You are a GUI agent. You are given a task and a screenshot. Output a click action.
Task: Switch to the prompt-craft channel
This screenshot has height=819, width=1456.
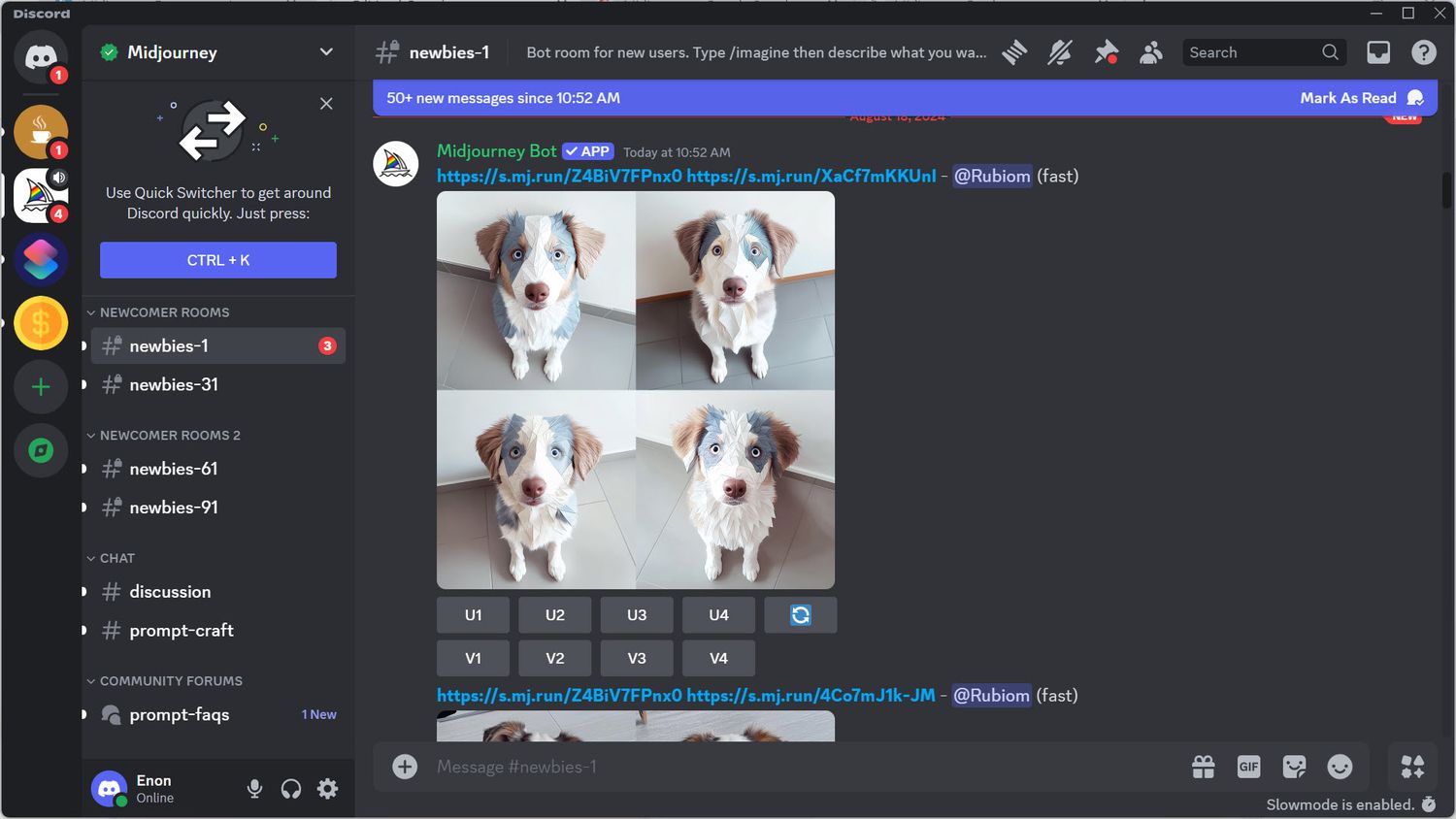182,631
